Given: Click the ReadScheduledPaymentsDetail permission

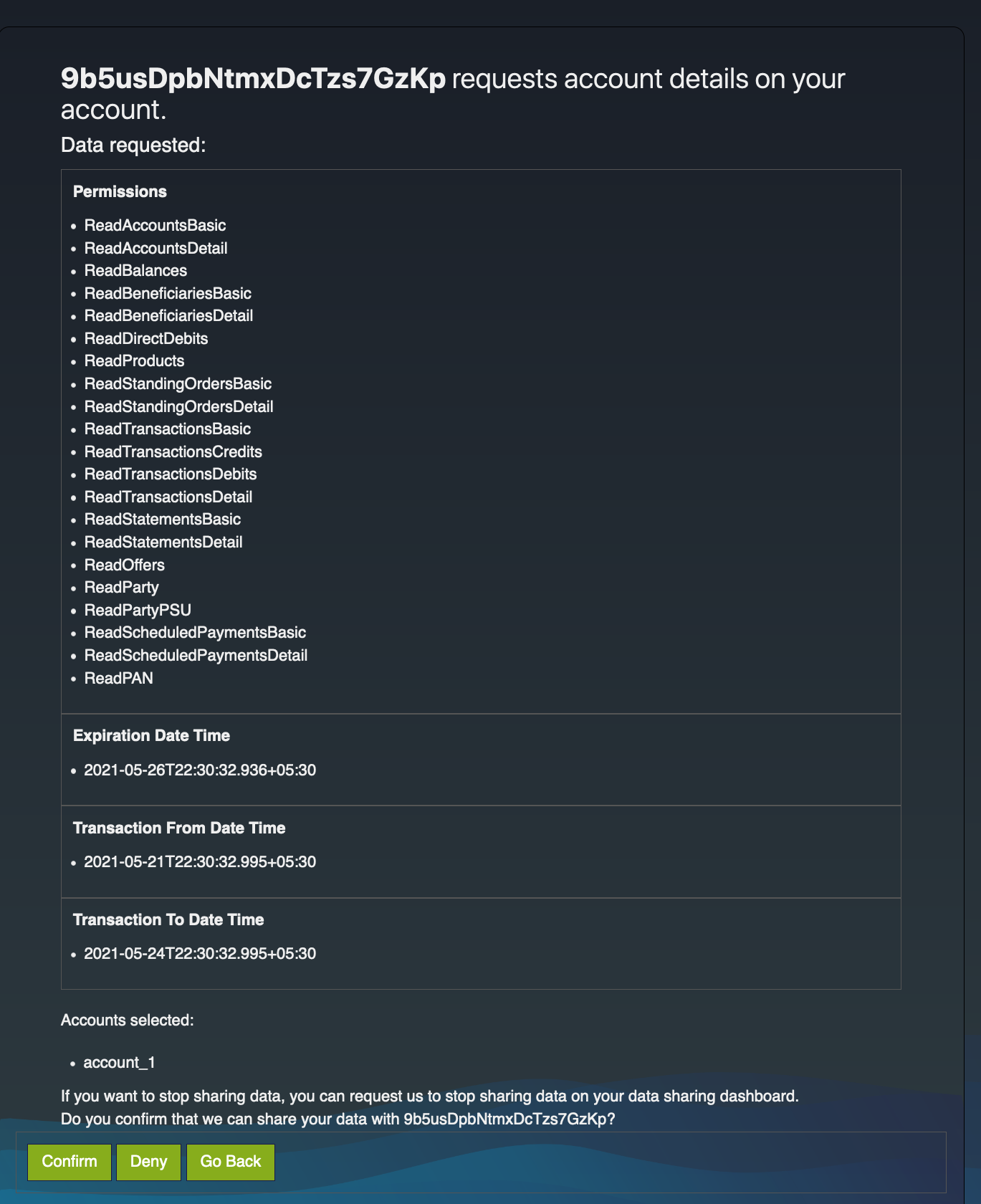Looking at the screenshot, I should pyautogui.click(x=196, y=656).
